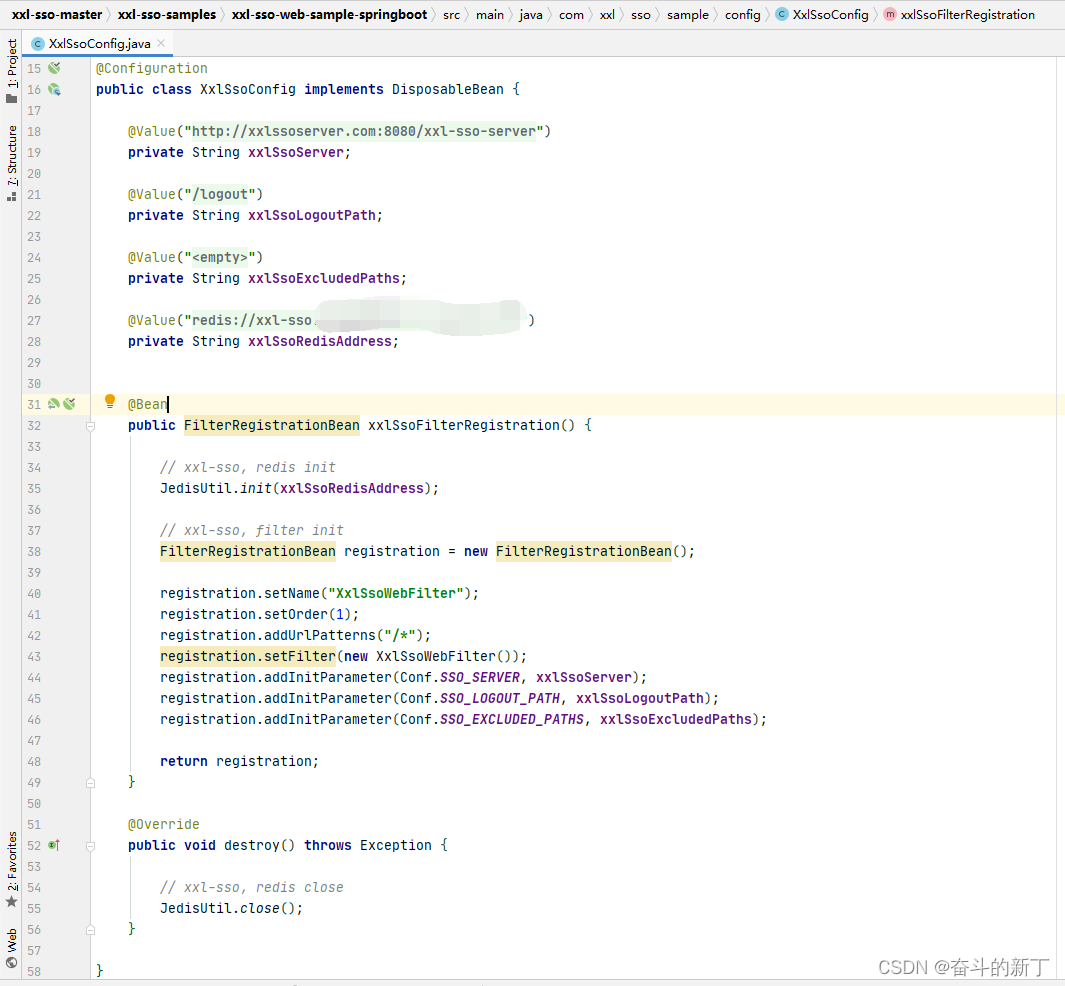Screen dimensions: 1065x986
Task: Click java in the navigation bar
Action: (x=531, y=14)
